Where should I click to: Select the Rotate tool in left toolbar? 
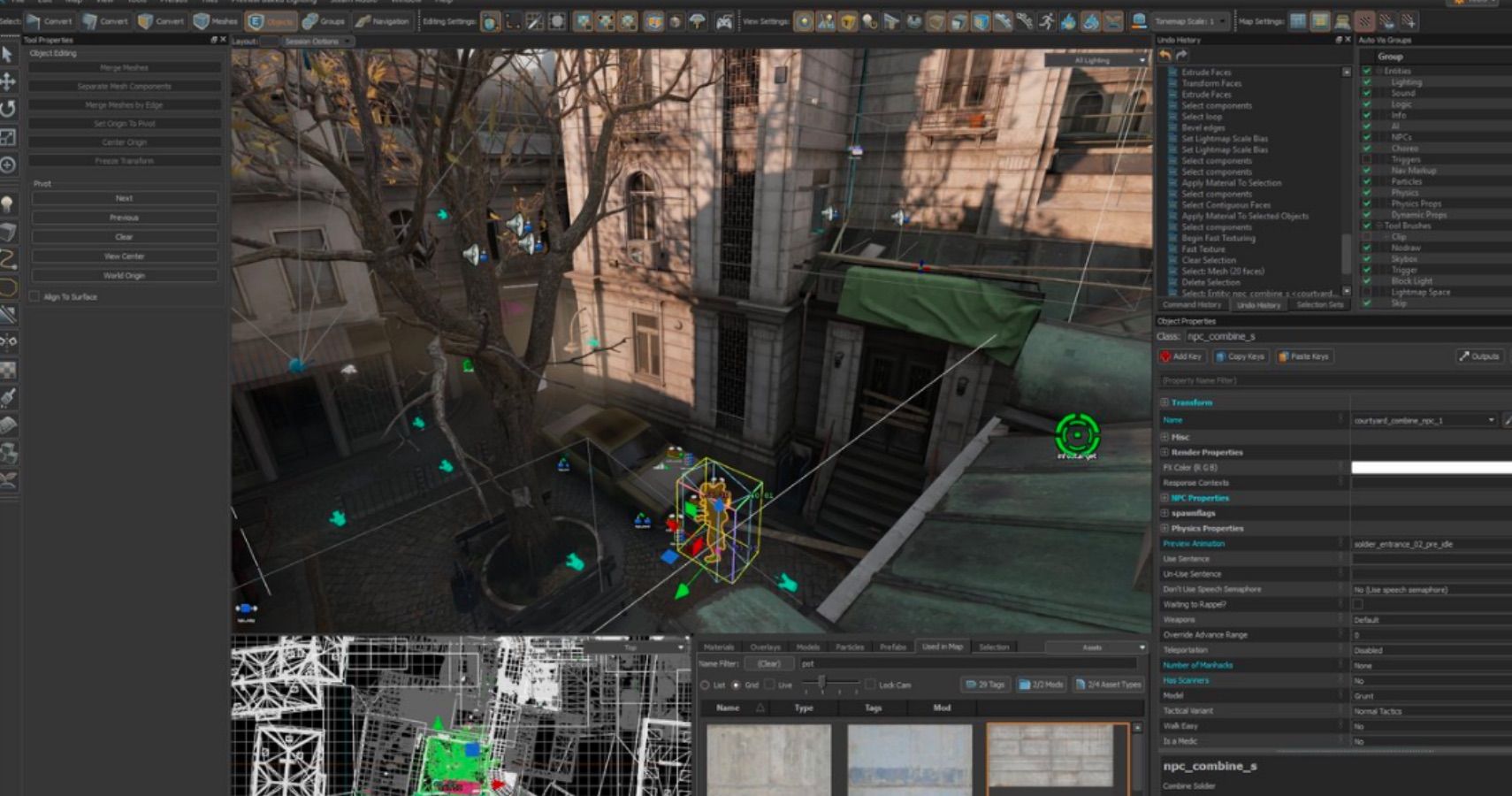pyautogui.click(x=8, y=109)
